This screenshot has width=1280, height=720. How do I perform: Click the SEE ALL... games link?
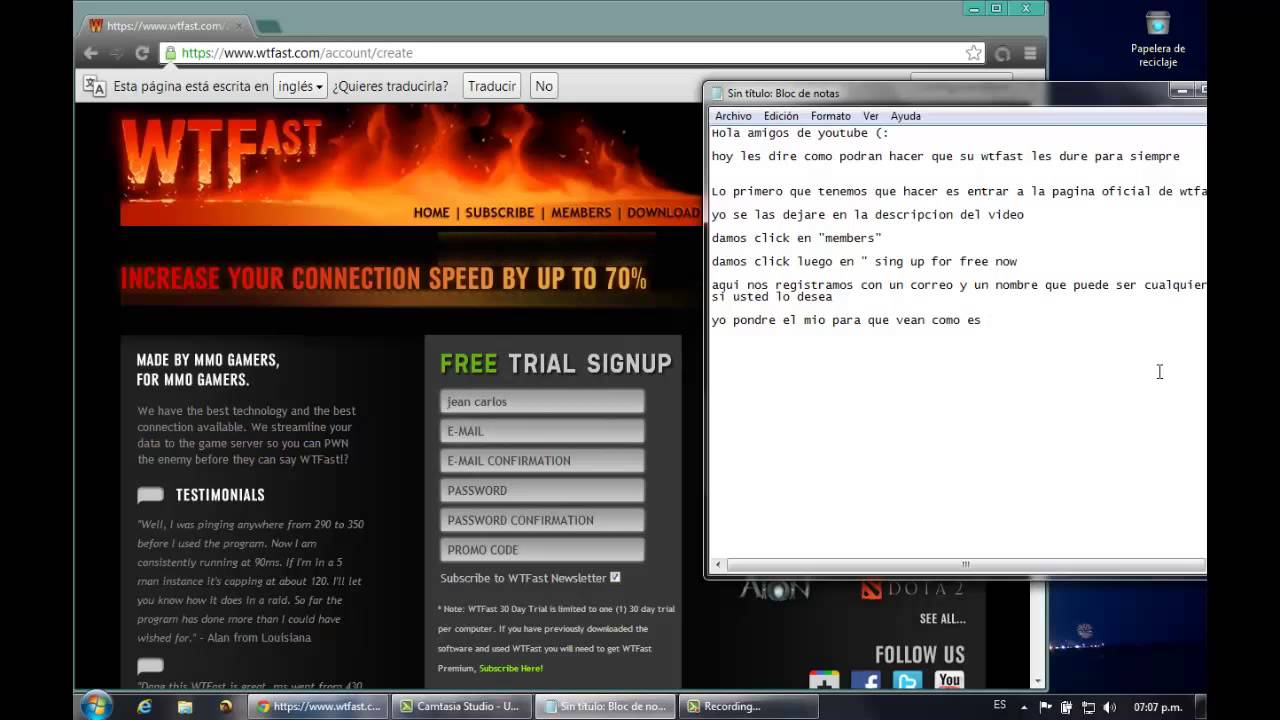click(942, 619)
